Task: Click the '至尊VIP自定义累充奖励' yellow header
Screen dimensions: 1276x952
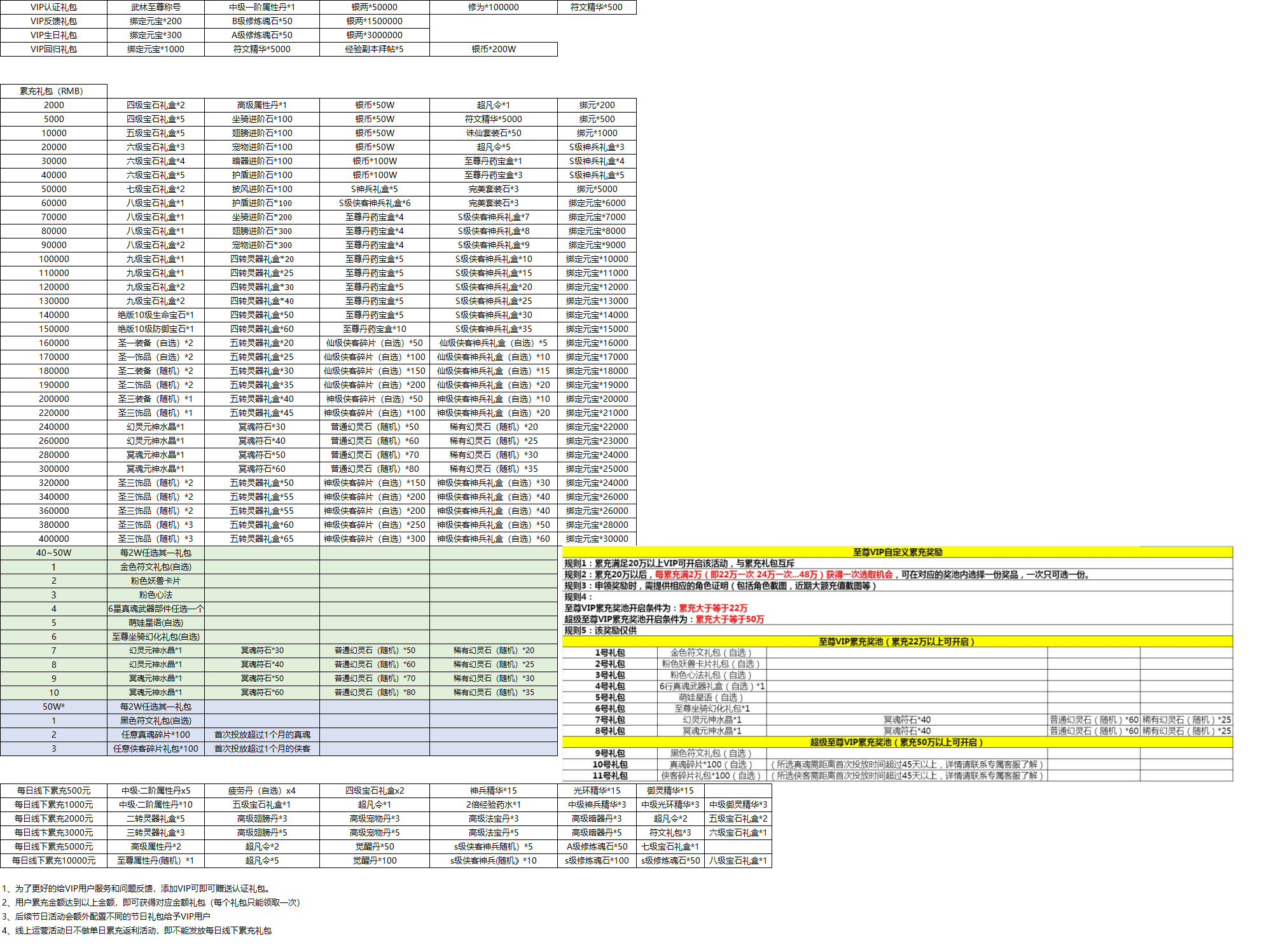Action: click(x=898, y=552)
